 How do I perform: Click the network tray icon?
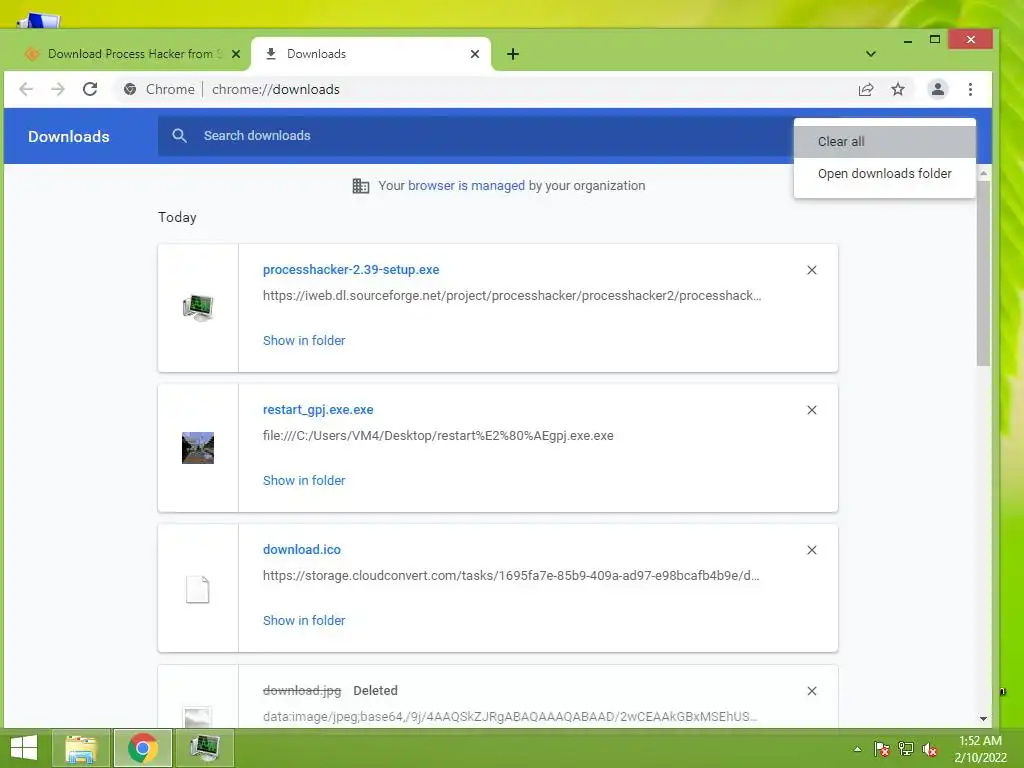906,750
